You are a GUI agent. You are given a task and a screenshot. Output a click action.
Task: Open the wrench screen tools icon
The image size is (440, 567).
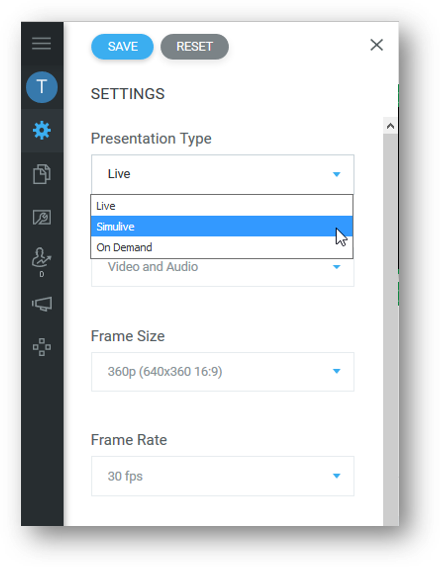pyautogui.click(x=42, y=217)
